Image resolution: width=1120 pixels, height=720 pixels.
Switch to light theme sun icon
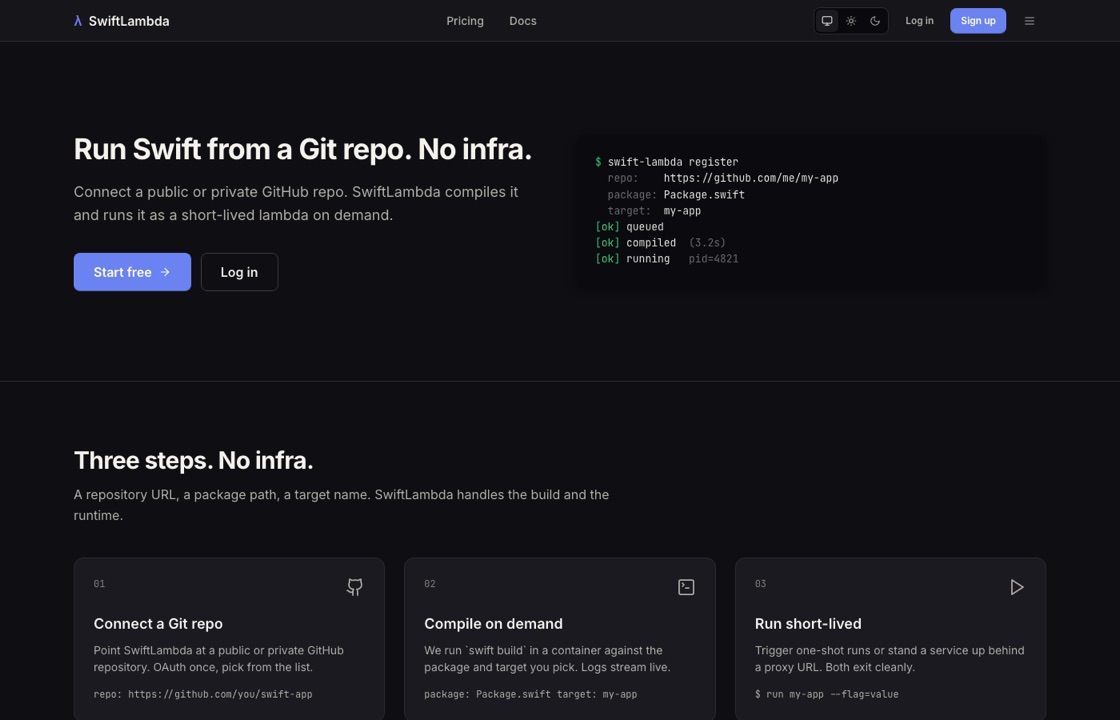point(851,21)
